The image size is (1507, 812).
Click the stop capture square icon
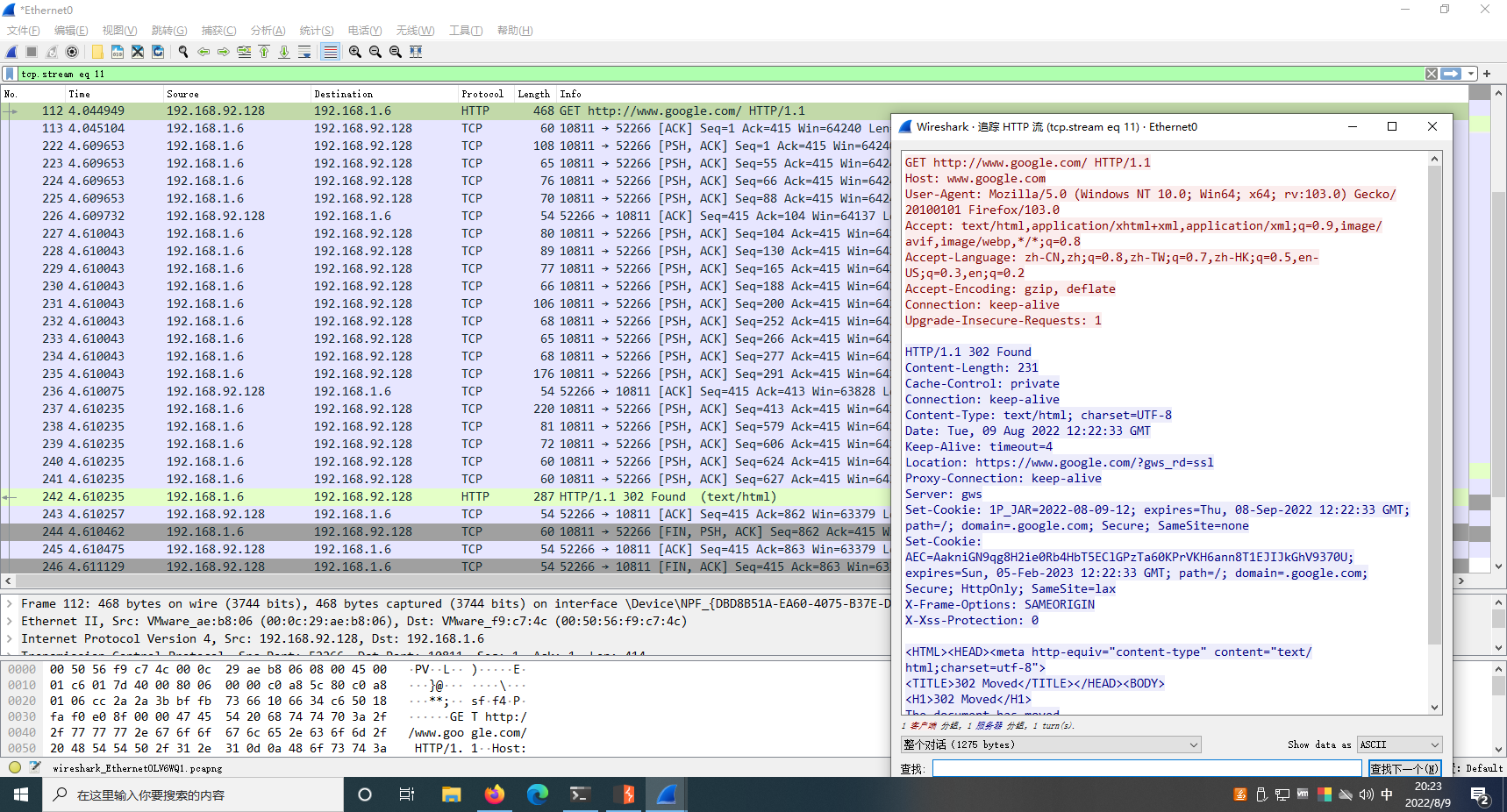[32, 52]
